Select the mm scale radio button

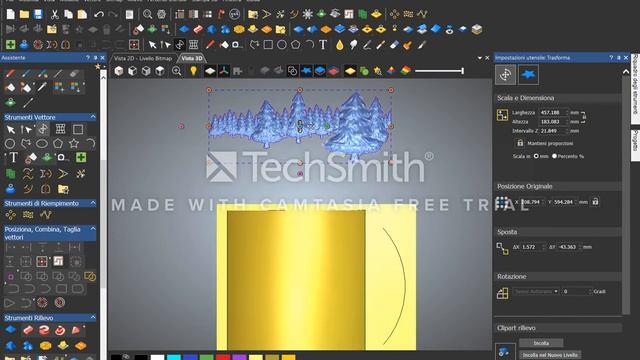click(536, 156)
